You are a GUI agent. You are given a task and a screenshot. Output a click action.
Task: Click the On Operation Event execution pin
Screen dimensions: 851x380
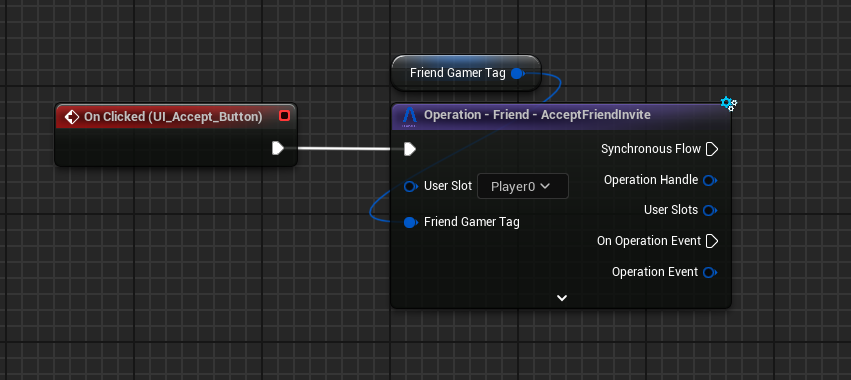tap(712, 241)
